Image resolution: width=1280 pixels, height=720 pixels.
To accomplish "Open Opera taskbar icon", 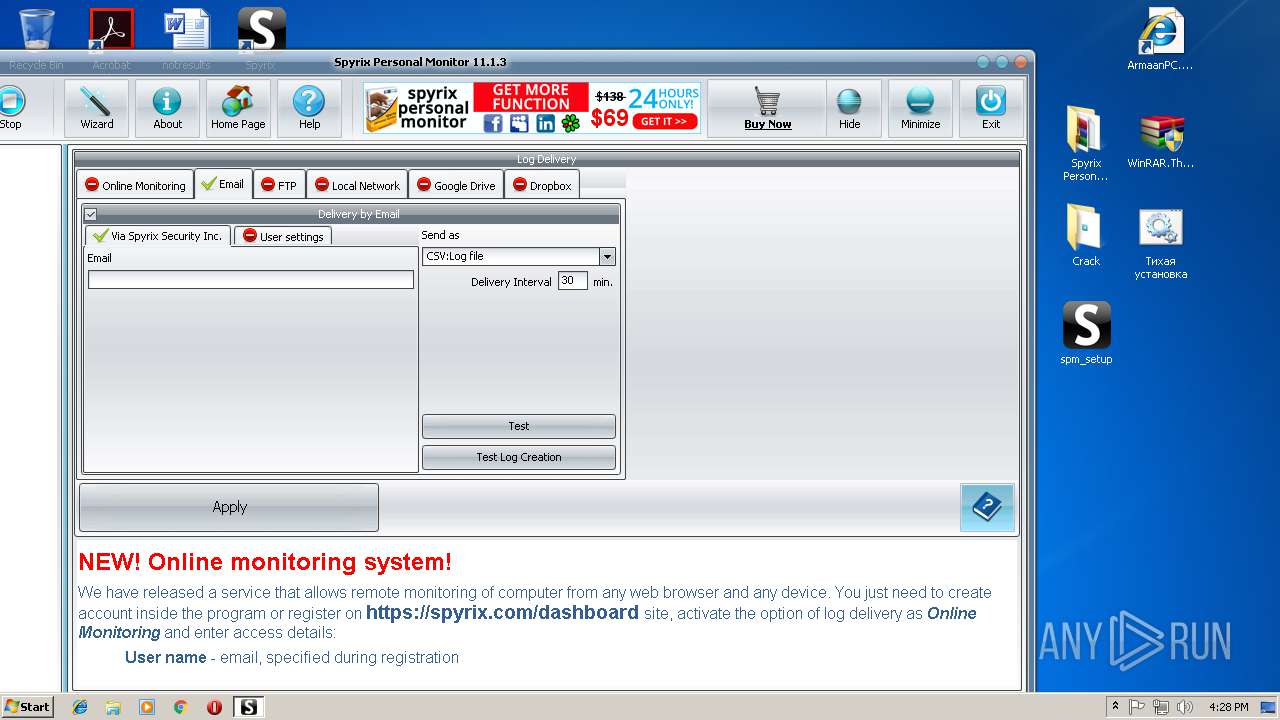I will tap(214, 707).
